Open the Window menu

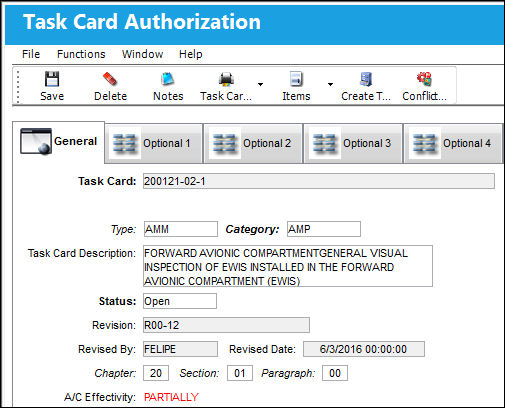(142, 54)
